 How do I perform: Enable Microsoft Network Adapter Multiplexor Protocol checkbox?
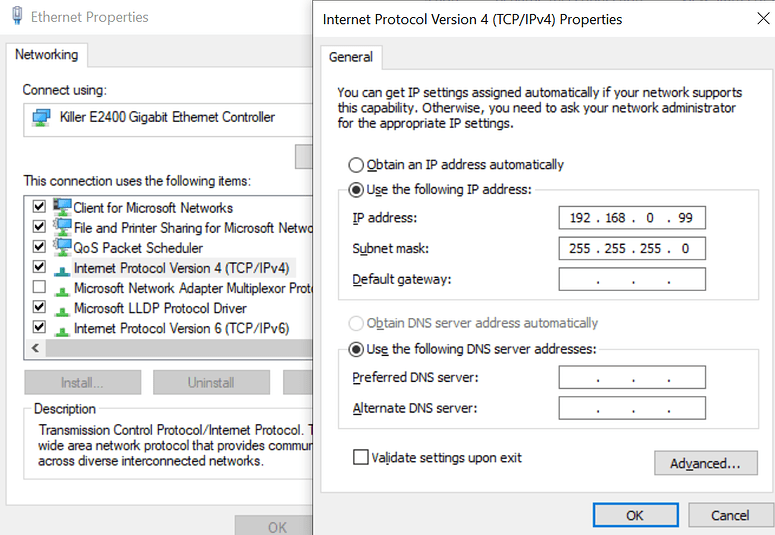(39, 288)
